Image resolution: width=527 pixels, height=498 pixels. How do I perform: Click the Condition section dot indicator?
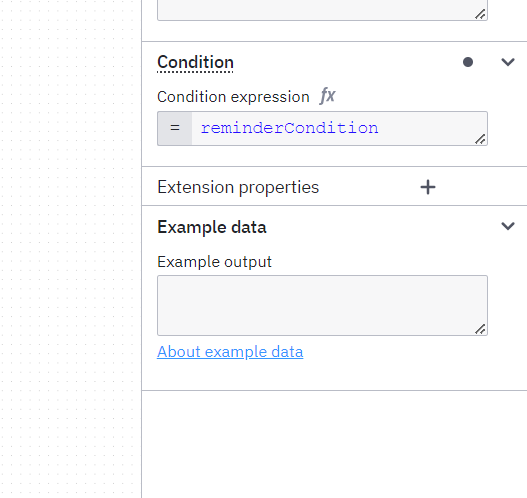click(468, 62)
